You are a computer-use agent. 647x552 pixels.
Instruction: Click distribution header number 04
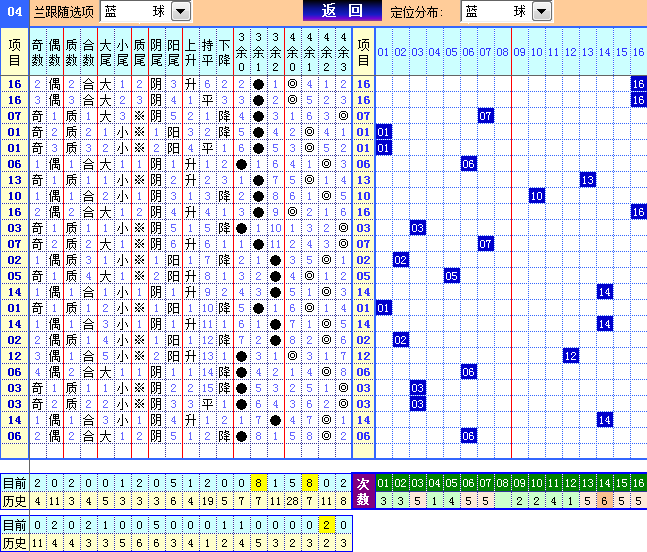click(x=434, y=52)
